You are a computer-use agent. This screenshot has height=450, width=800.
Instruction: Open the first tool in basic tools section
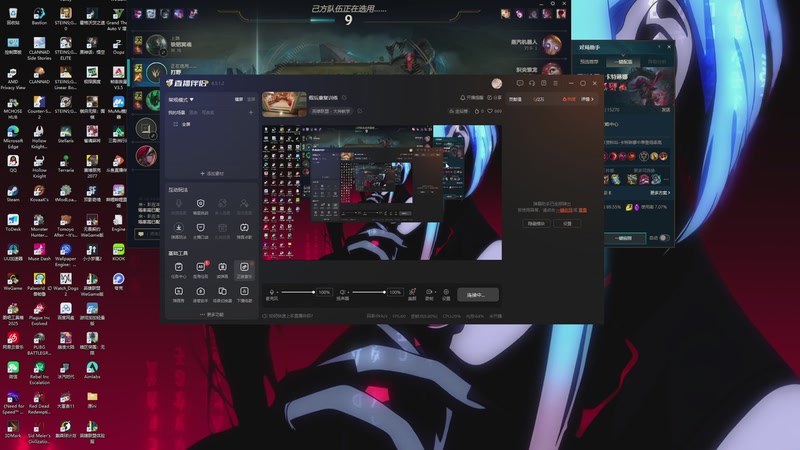tap(179, 269)
